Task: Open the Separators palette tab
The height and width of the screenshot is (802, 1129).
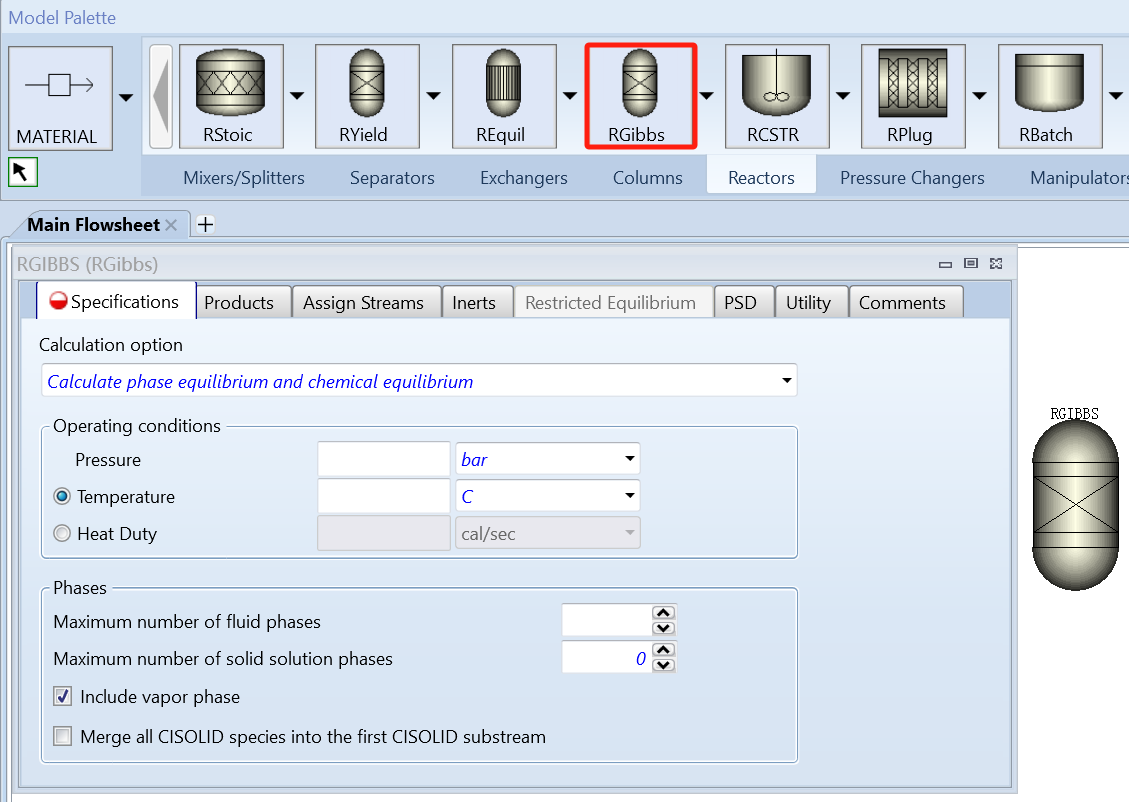Action: (392, 178)
